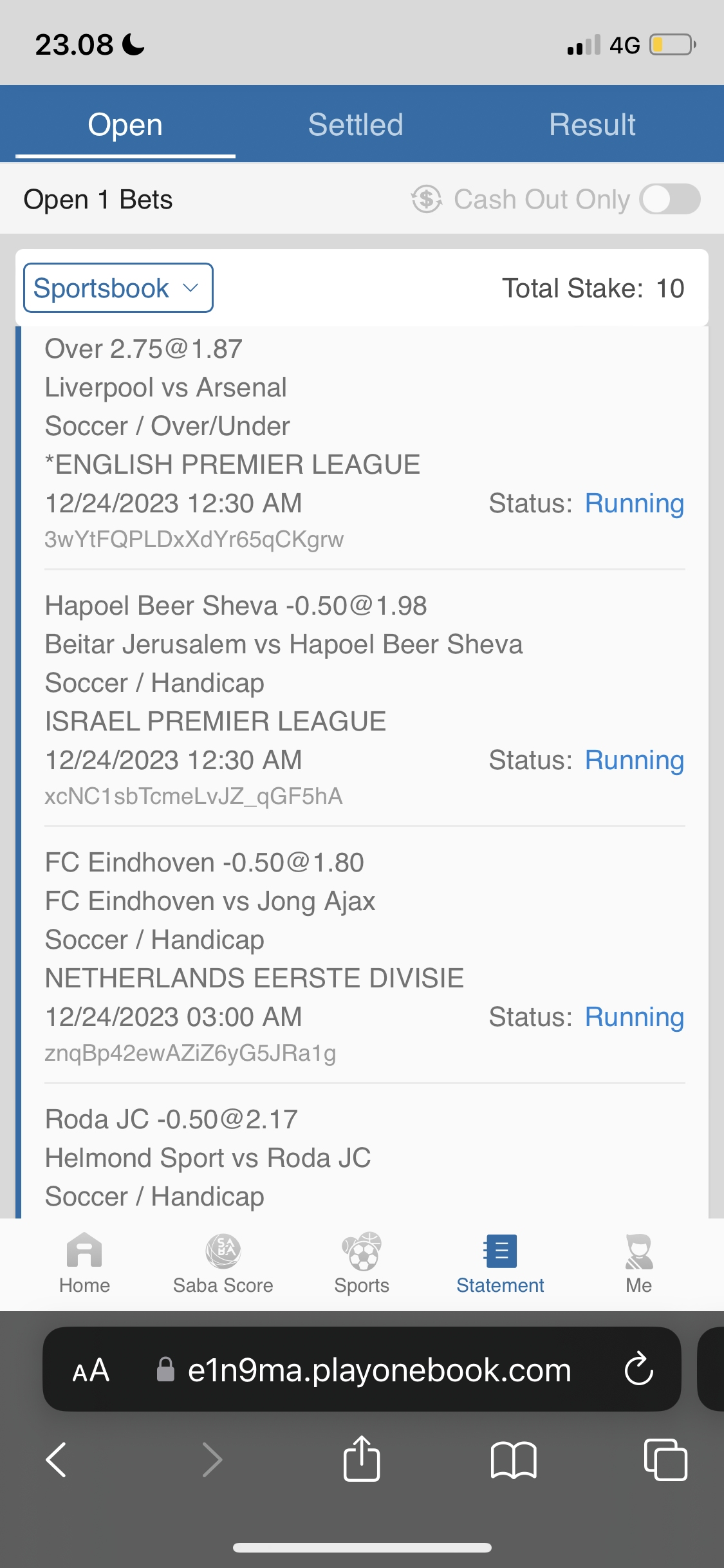
Task: Tap Running status for Liverpool vs Arsenal
Action: pyautogui.click(x=634, y=503)
